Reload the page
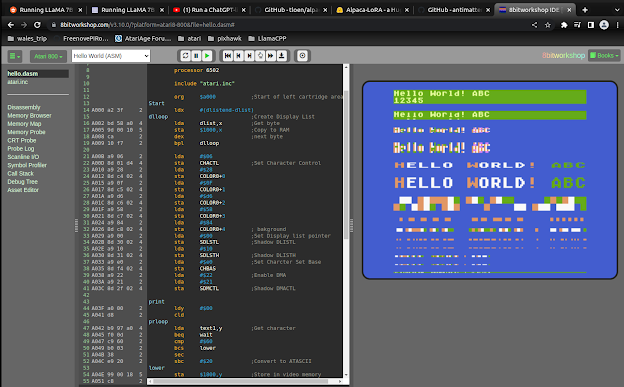 [37, 25]
